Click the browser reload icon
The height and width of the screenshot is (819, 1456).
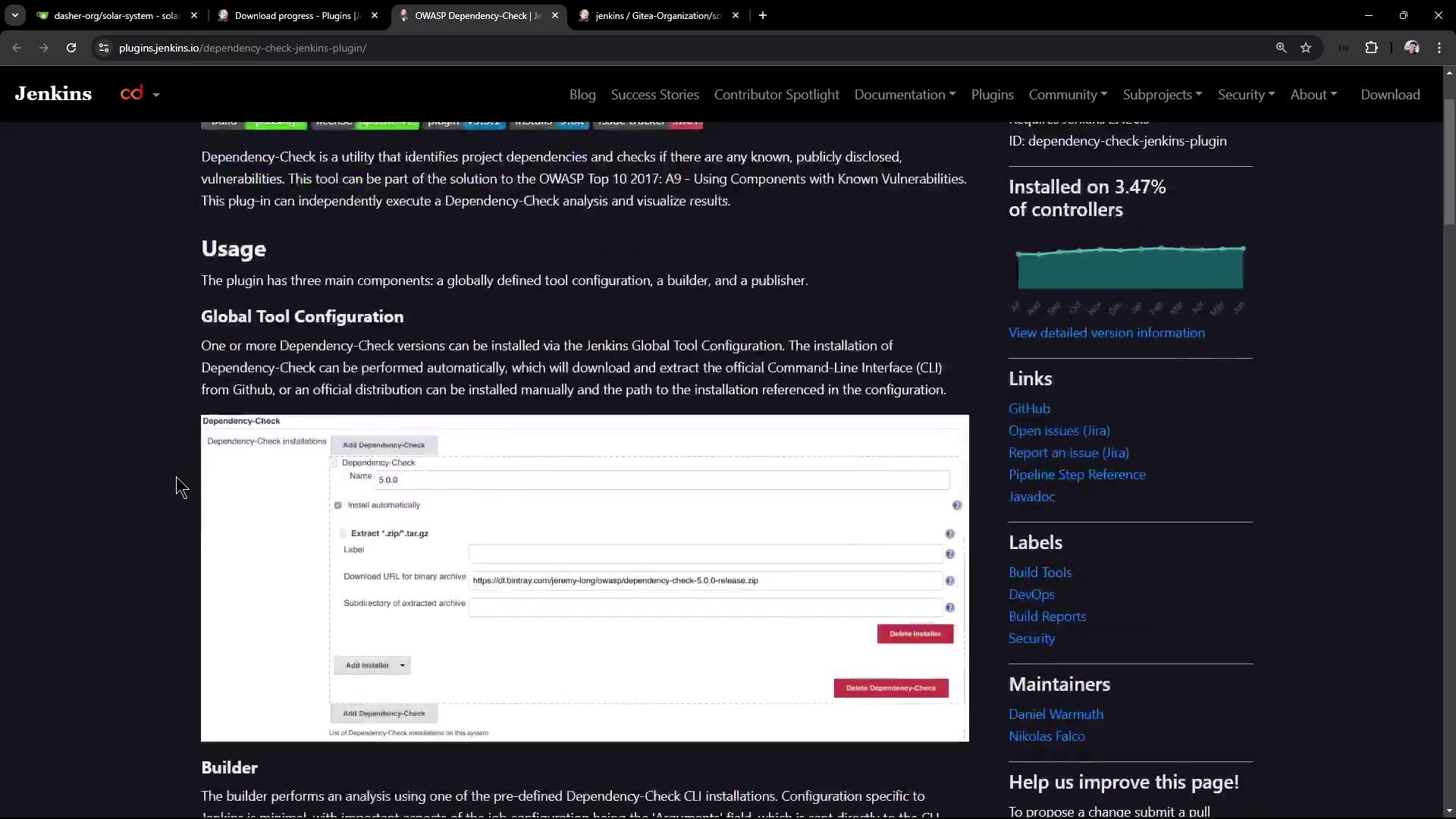pyautogui.click(x=71, y=48)
